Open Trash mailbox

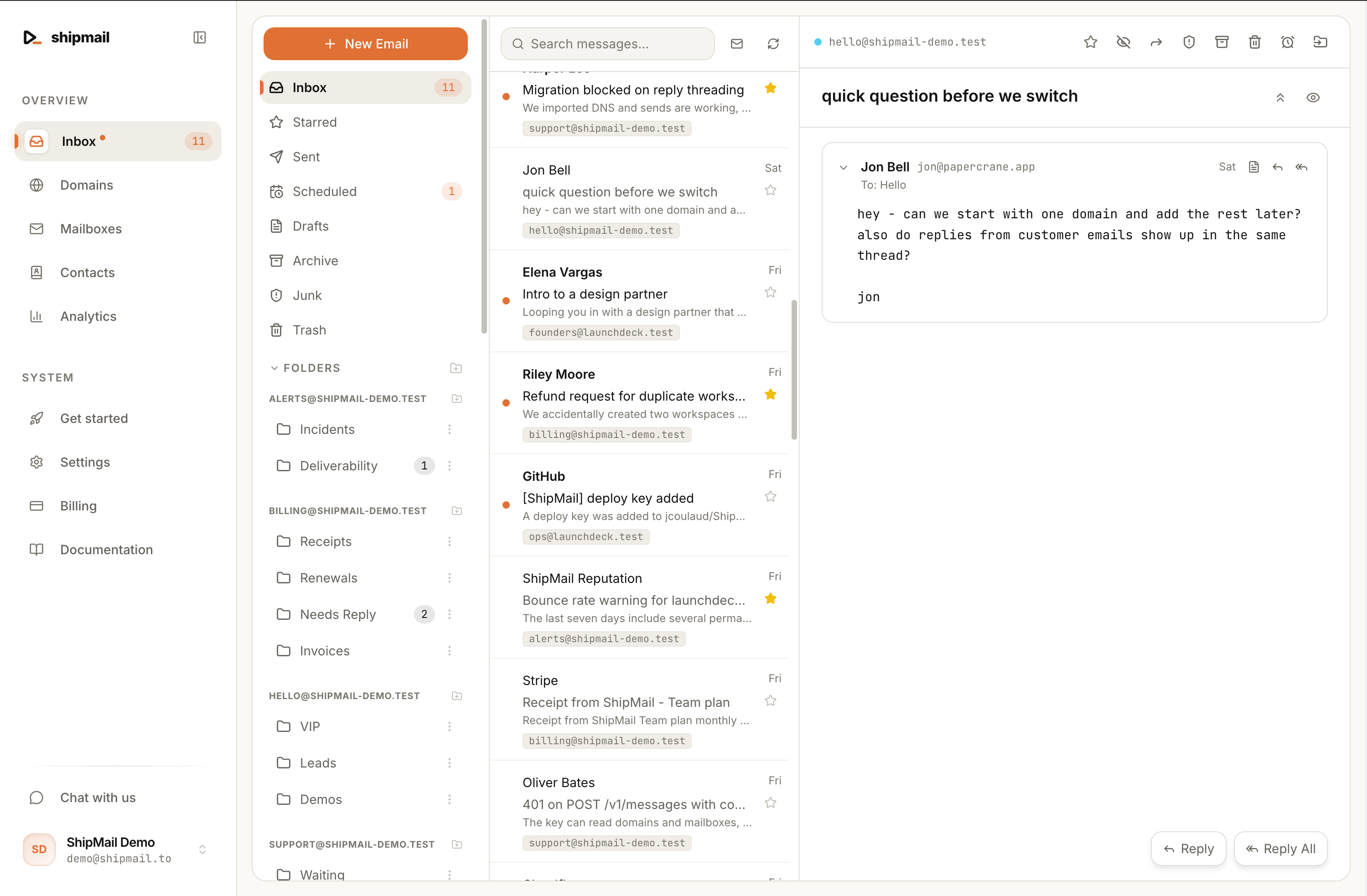click(366, 330)
